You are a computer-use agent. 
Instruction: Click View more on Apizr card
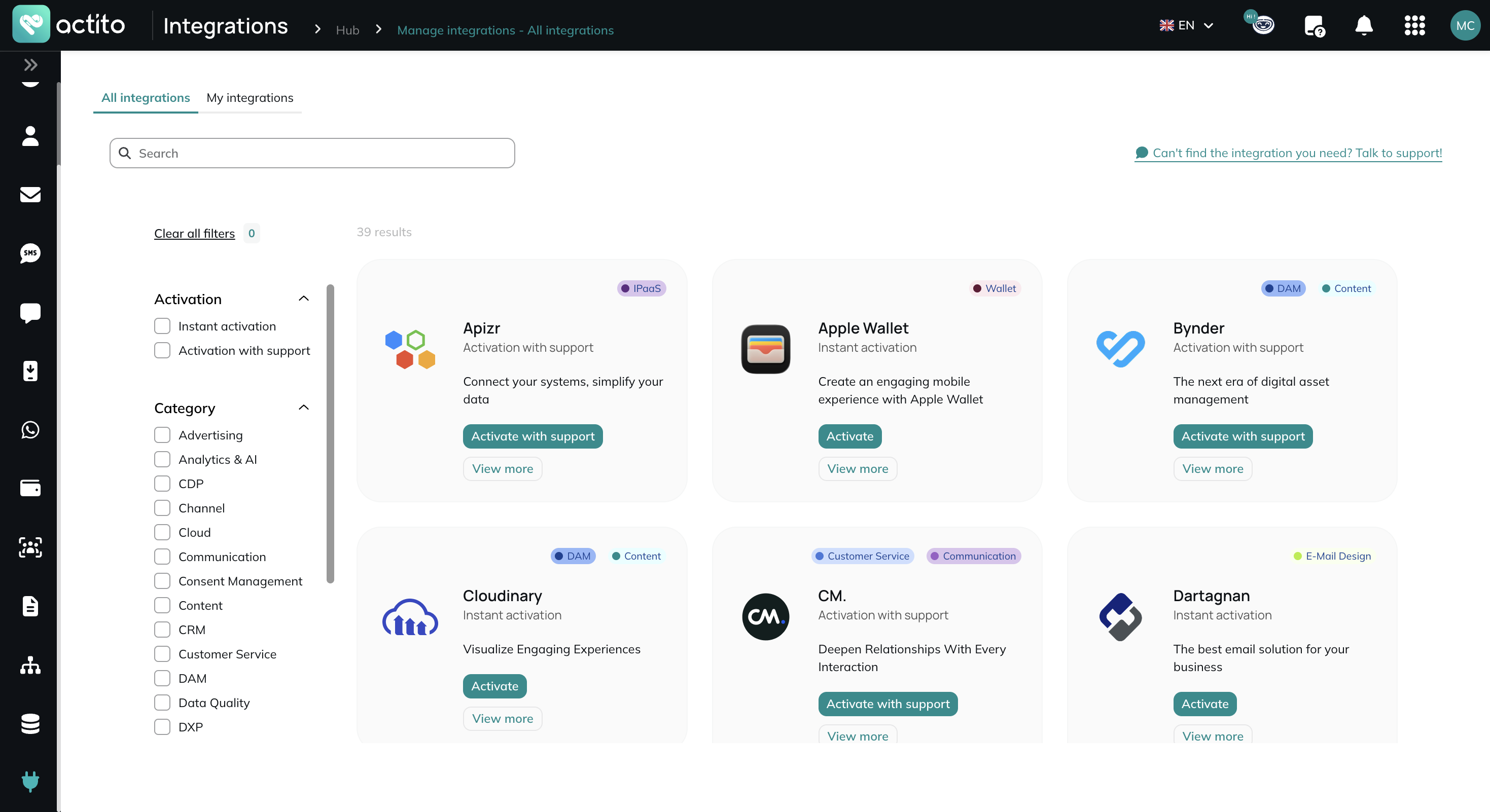[x=503, y=469]
